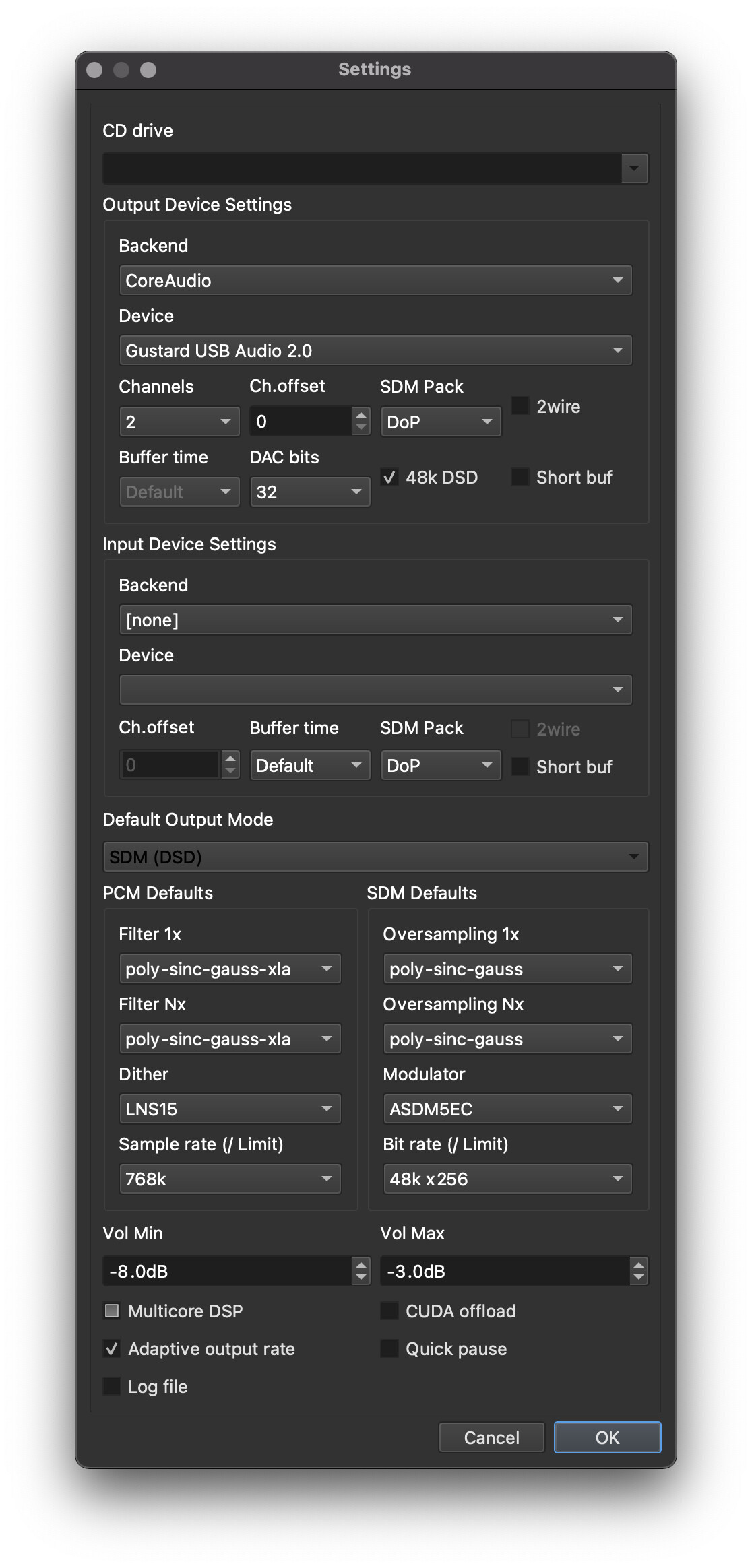Viewport: 752px width, 1568px height.
Task: Open the Dither LNS15 dropdown
Action: [229, 1109]
